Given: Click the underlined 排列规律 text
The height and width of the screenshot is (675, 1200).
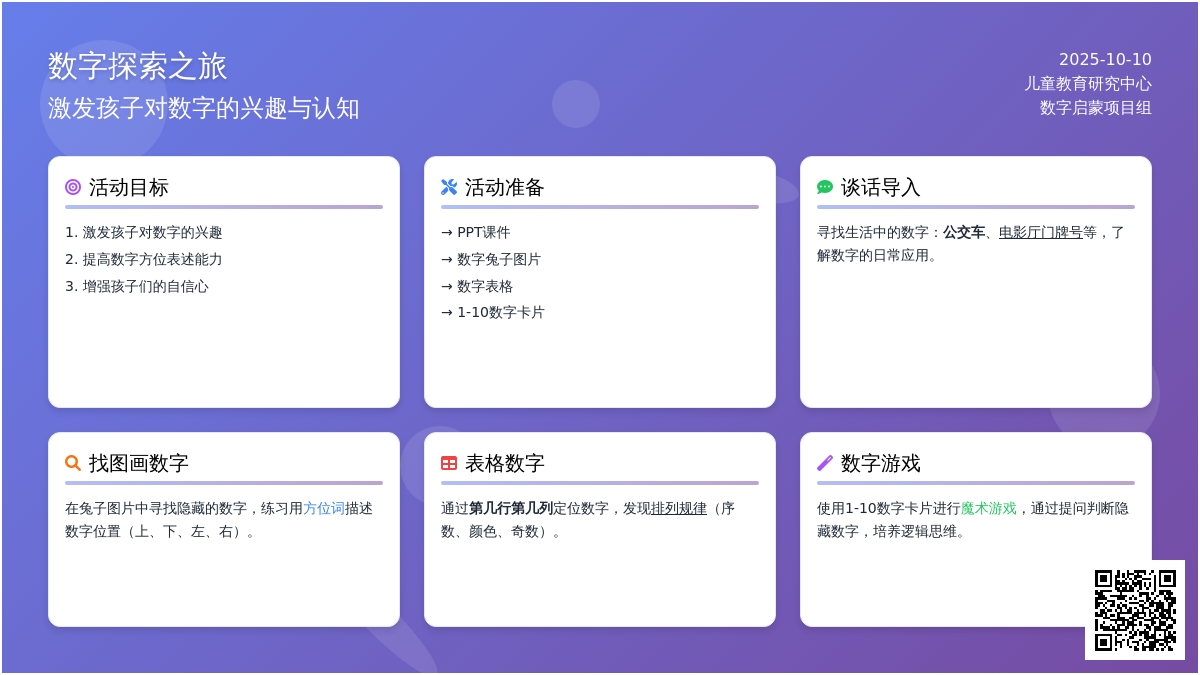Looking at the screenshot, I should [x=678, y=508].
